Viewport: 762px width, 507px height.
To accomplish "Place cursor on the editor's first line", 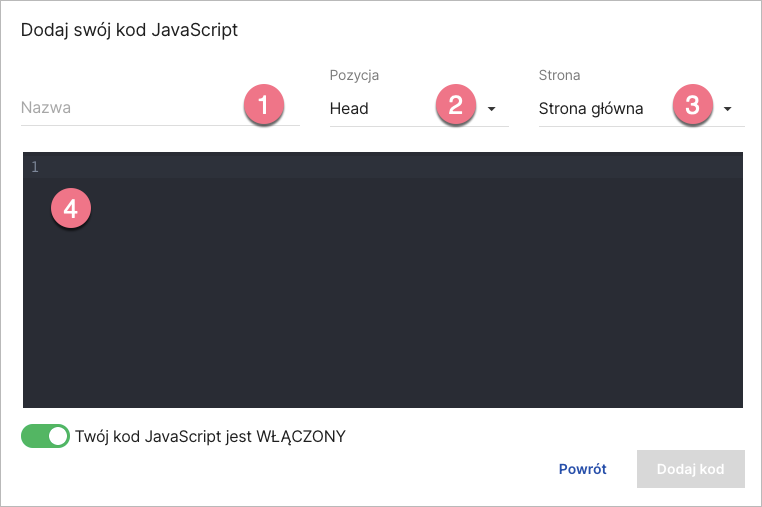I will 390,167.
